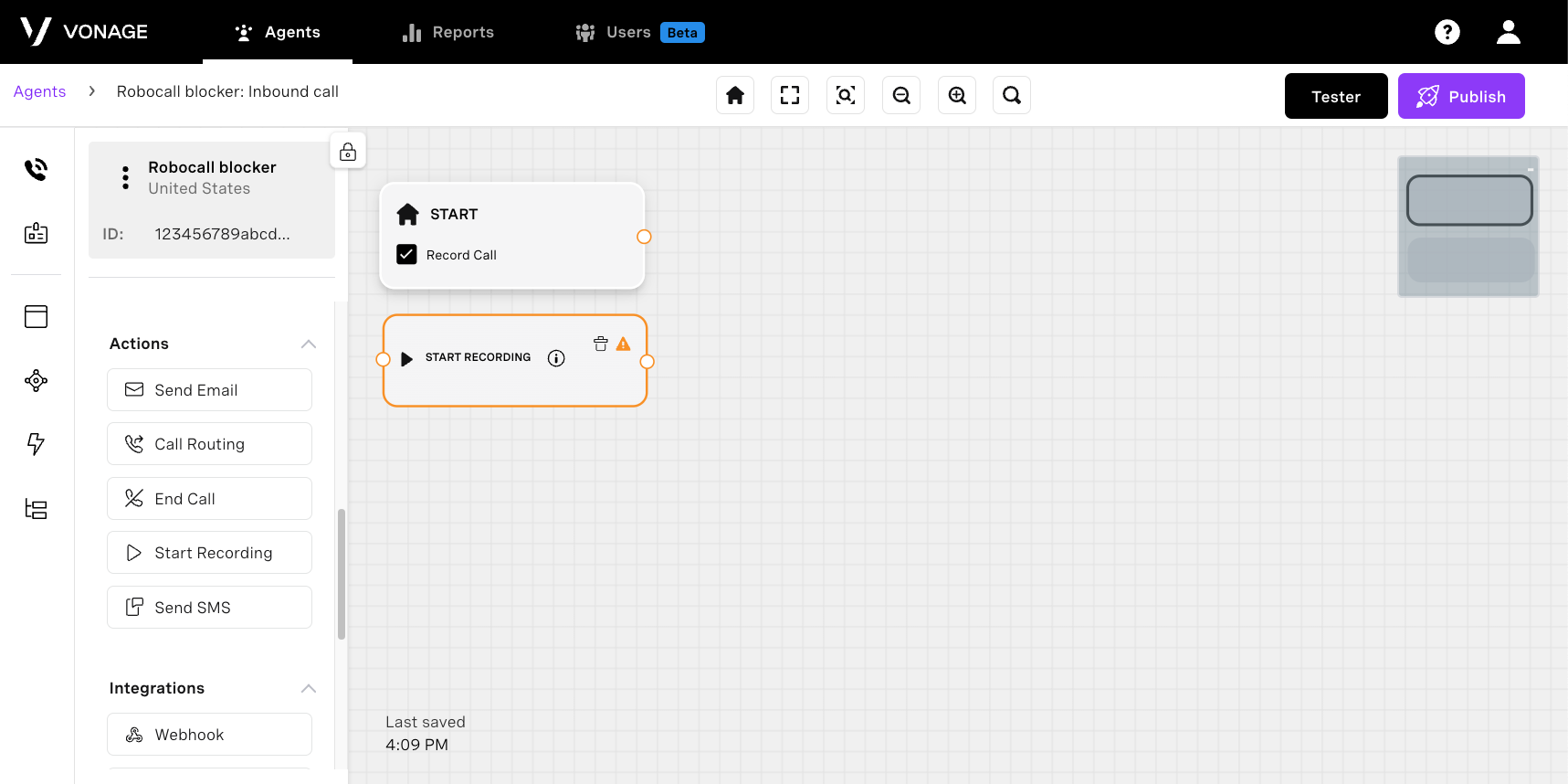Select the End Call action

209,499
